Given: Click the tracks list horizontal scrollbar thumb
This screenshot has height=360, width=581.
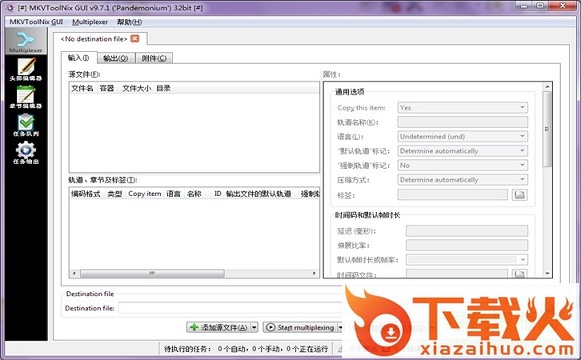Looking at the screenshot, I should 152,273.
